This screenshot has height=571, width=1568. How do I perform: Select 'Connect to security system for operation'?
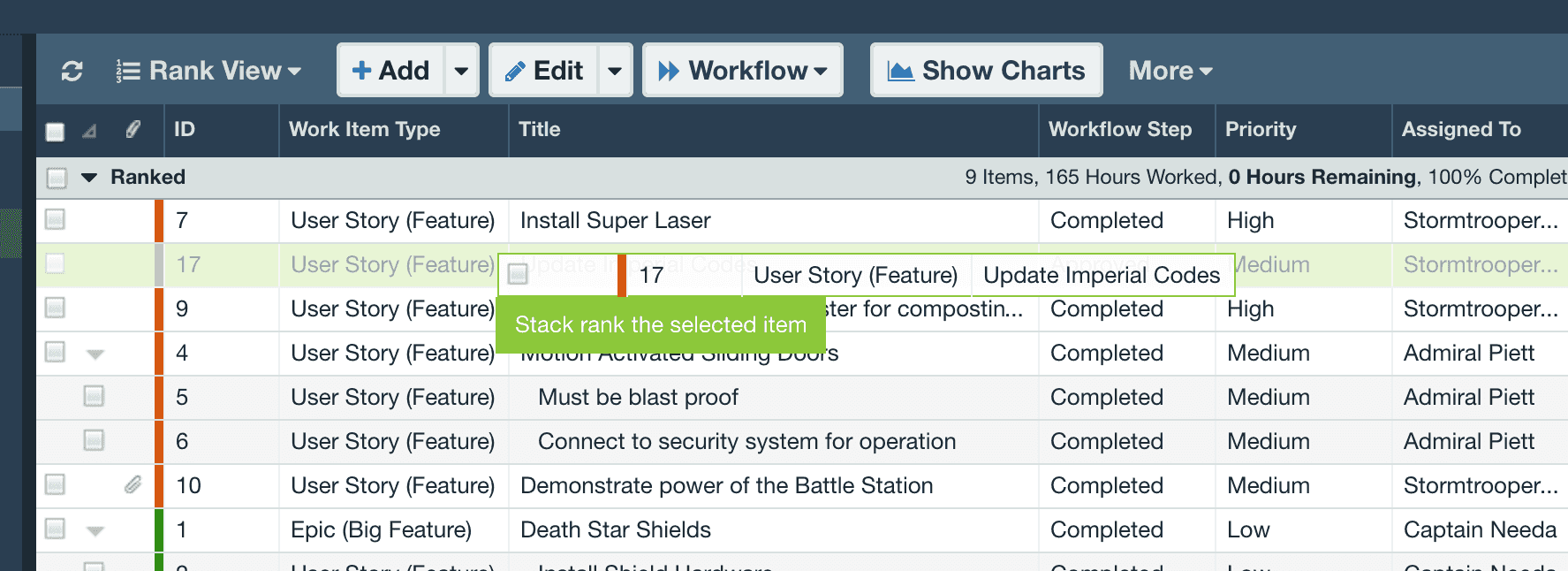(747, 441)
